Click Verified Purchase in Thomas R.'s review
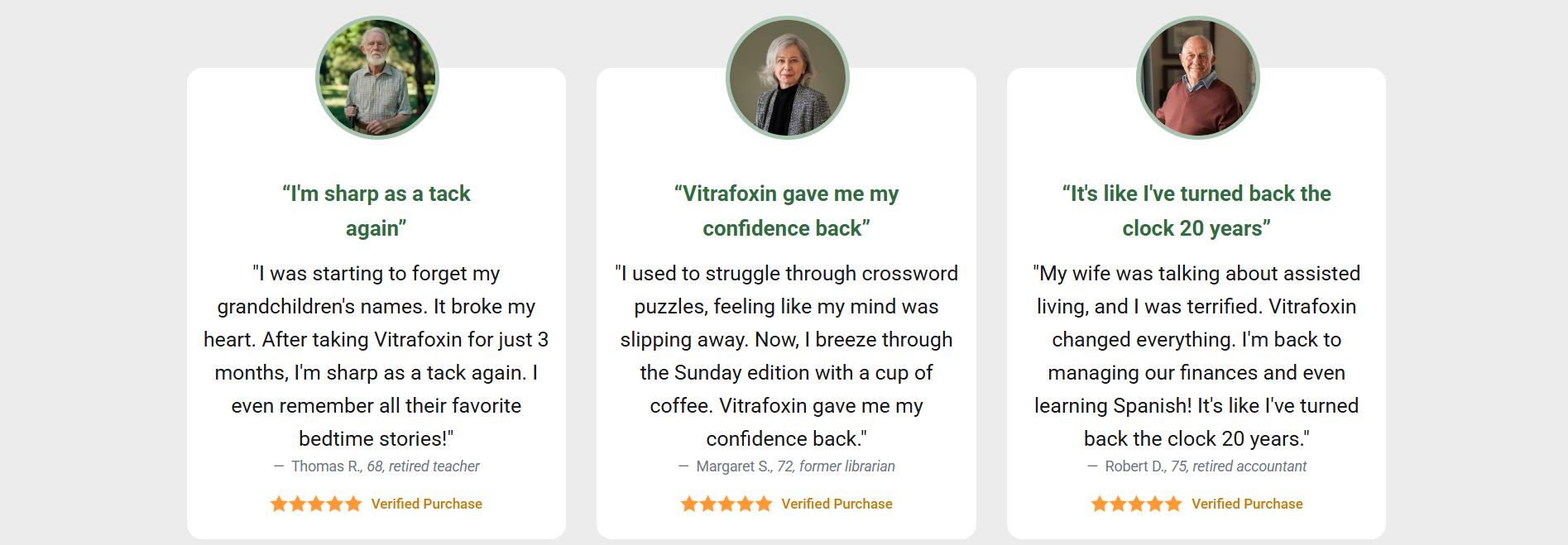This screenshot has height=545, width=1568. point(427,504)
